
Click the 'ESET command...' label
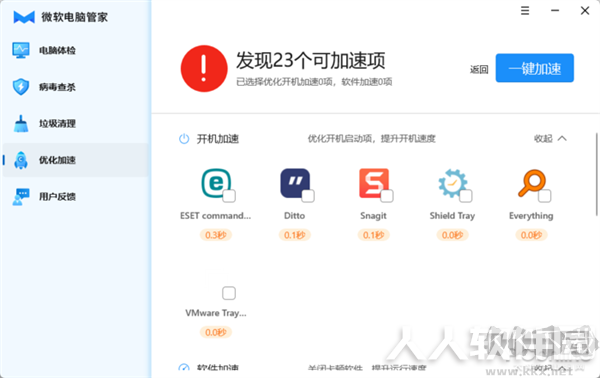click(x=215, y=216)
